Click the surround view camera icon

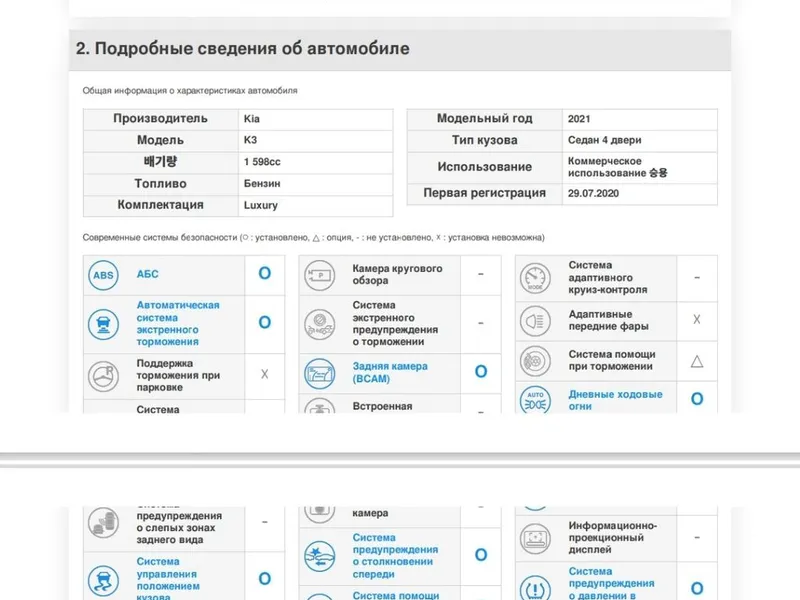(319, 274)
